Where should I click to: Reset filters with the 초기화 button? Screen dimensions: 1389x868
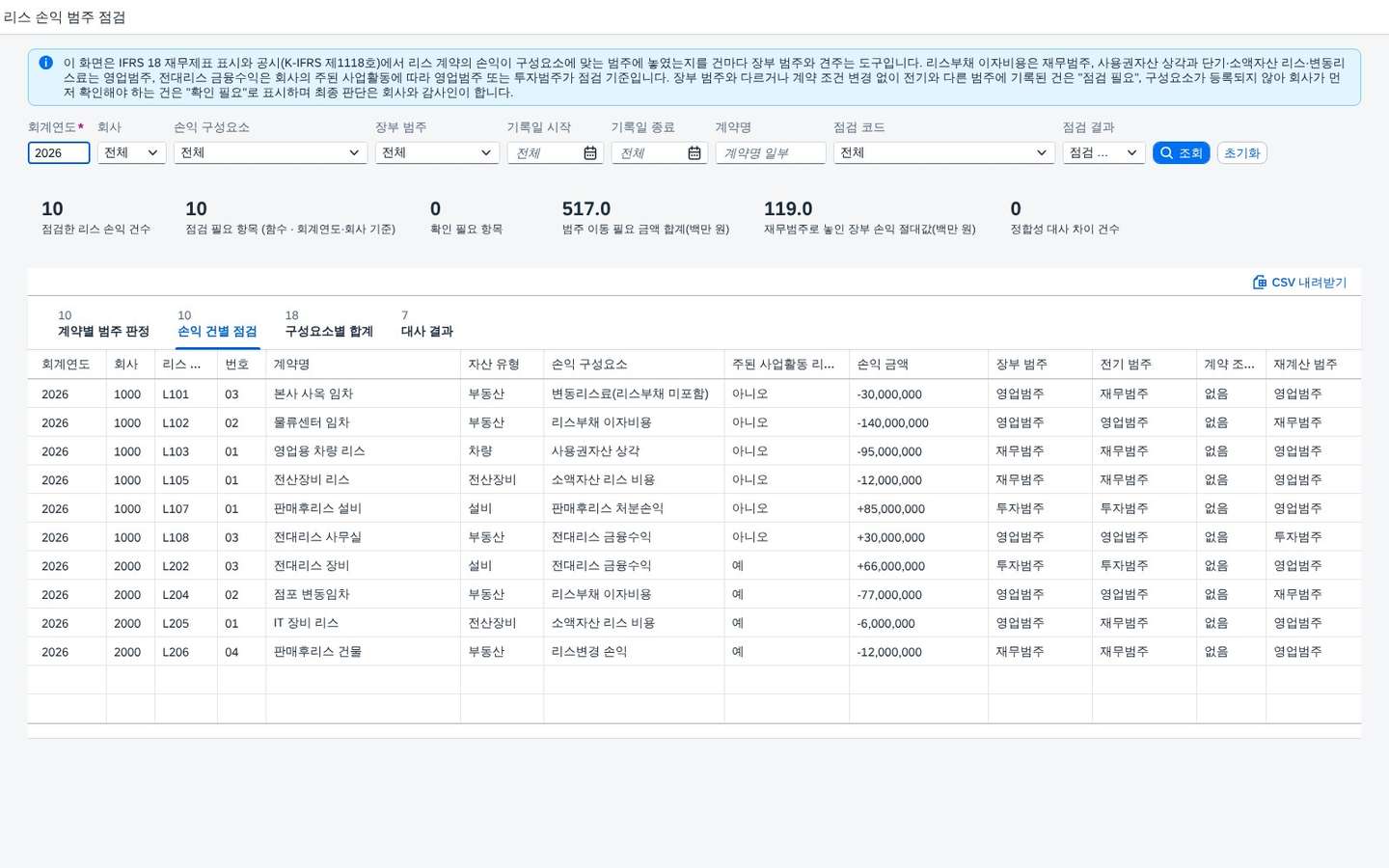pos(1242,152)
